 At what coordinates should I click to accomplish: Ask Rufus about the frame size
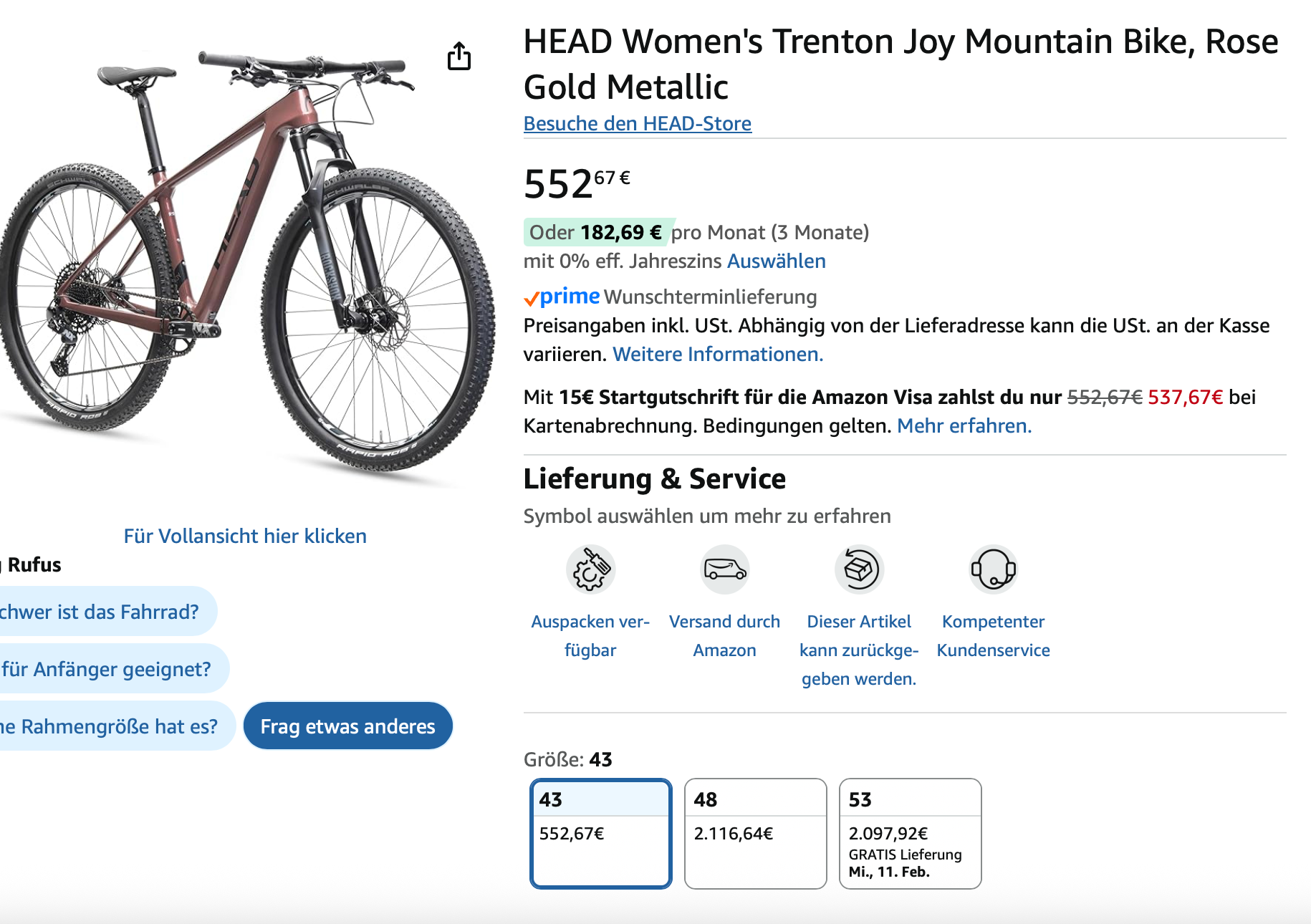pyautogui.click(x=111, y=726)
